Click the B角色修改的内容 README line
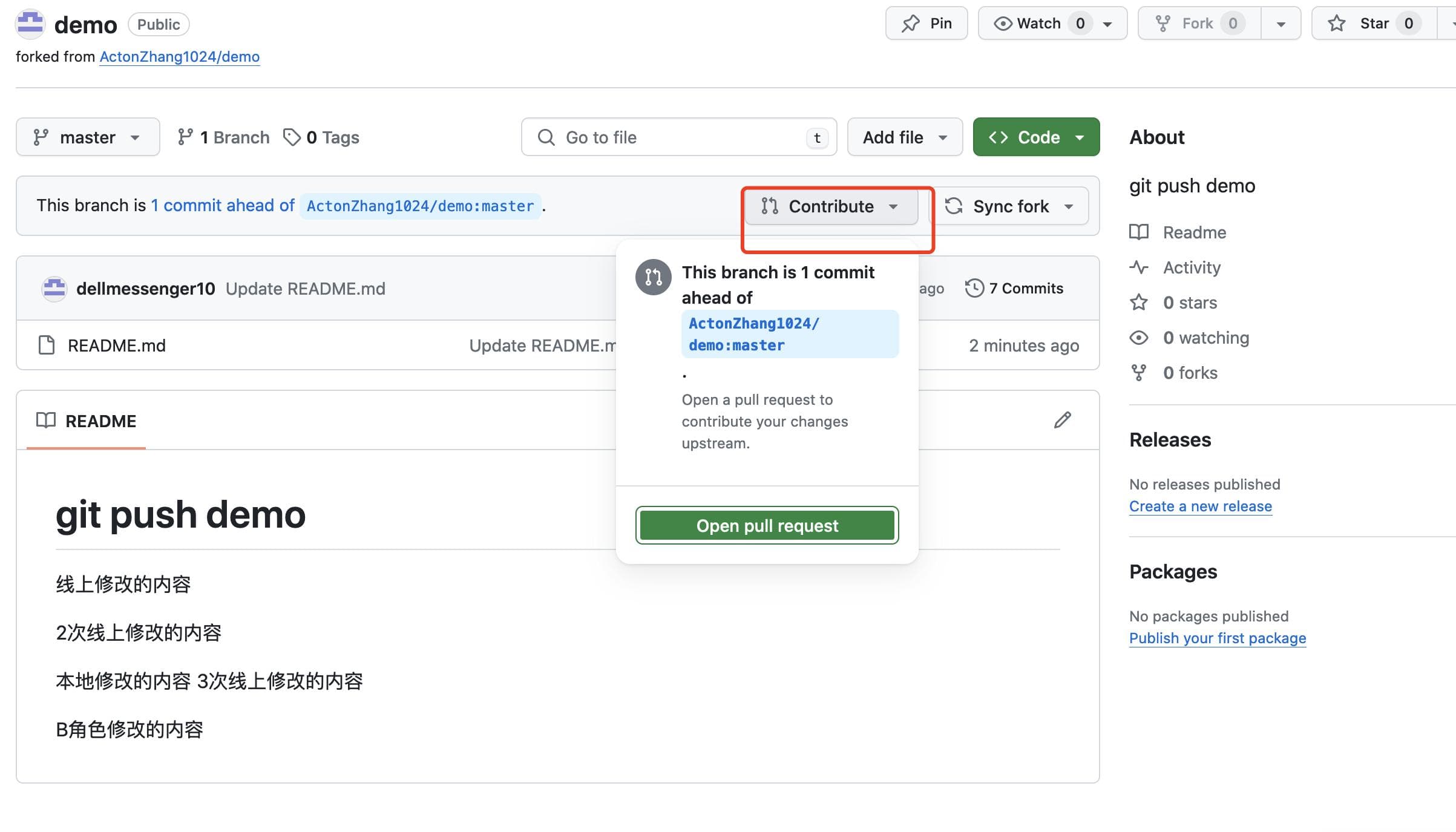 point(130,730)
